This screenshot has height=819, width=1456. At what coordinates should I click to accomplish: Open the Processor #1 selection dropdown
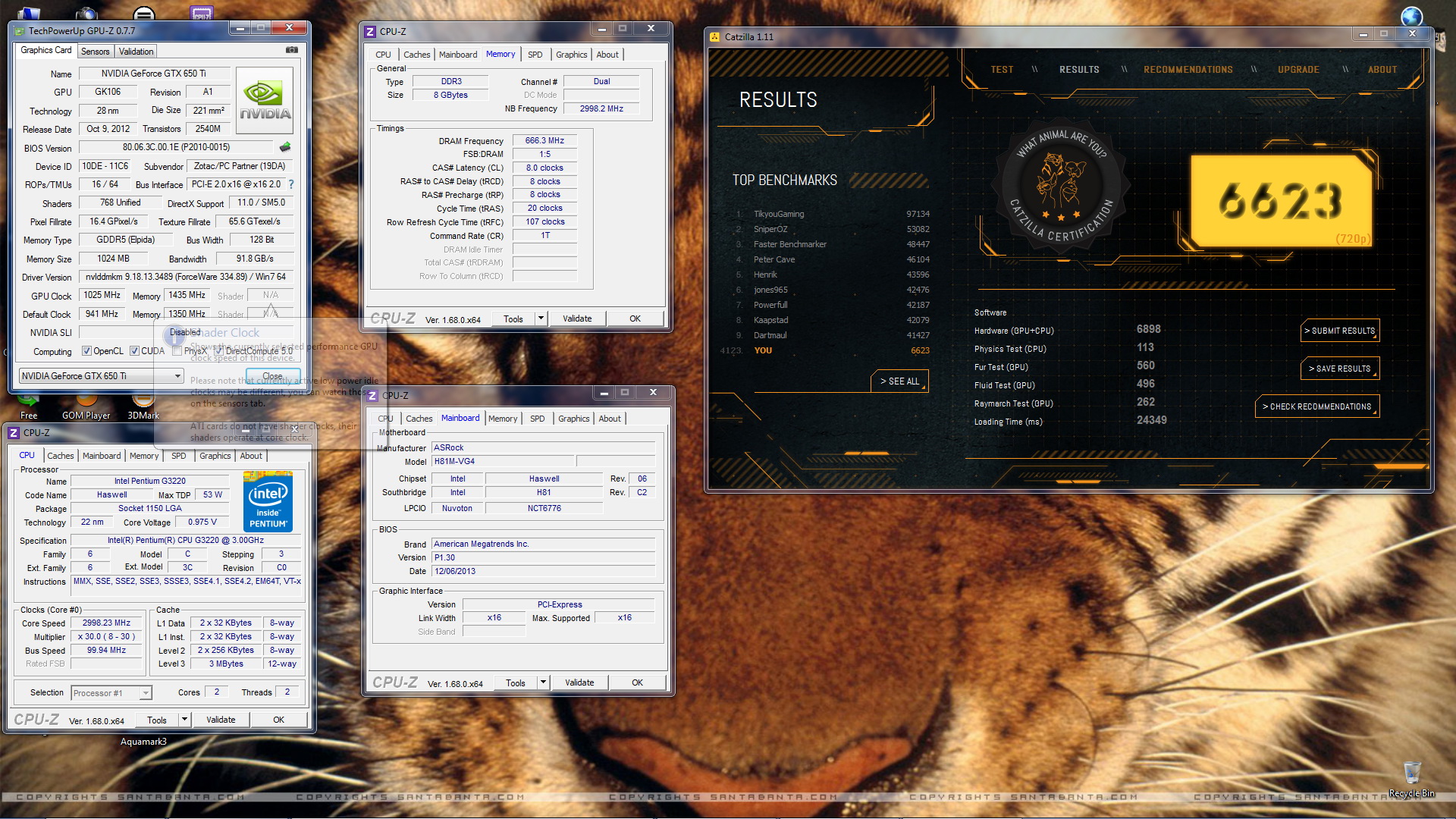click(111, 693)
